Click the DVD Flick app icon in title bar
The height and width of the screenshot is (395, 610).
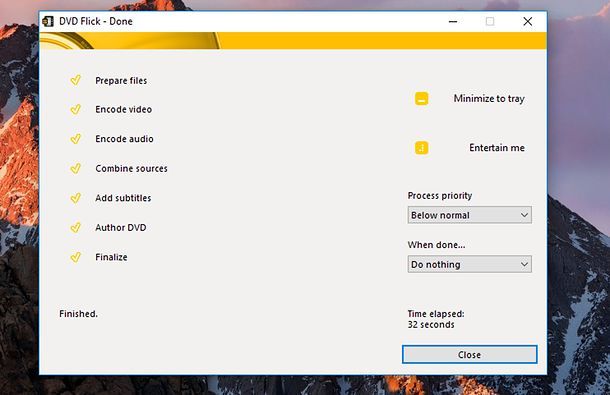[48, 21]
